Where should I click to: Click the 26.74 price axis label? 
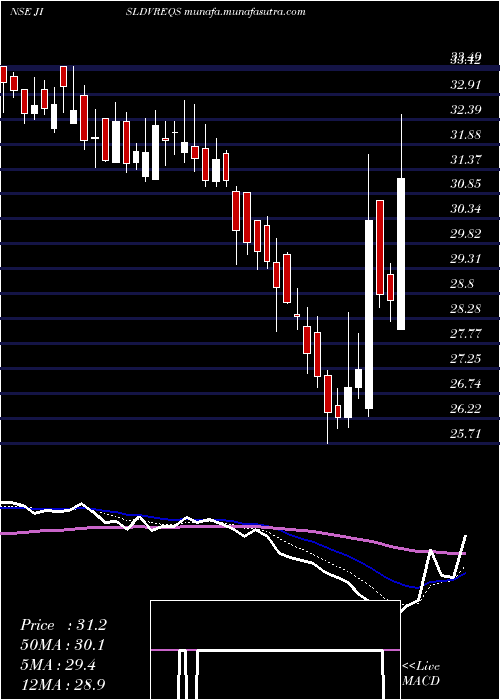466,384
